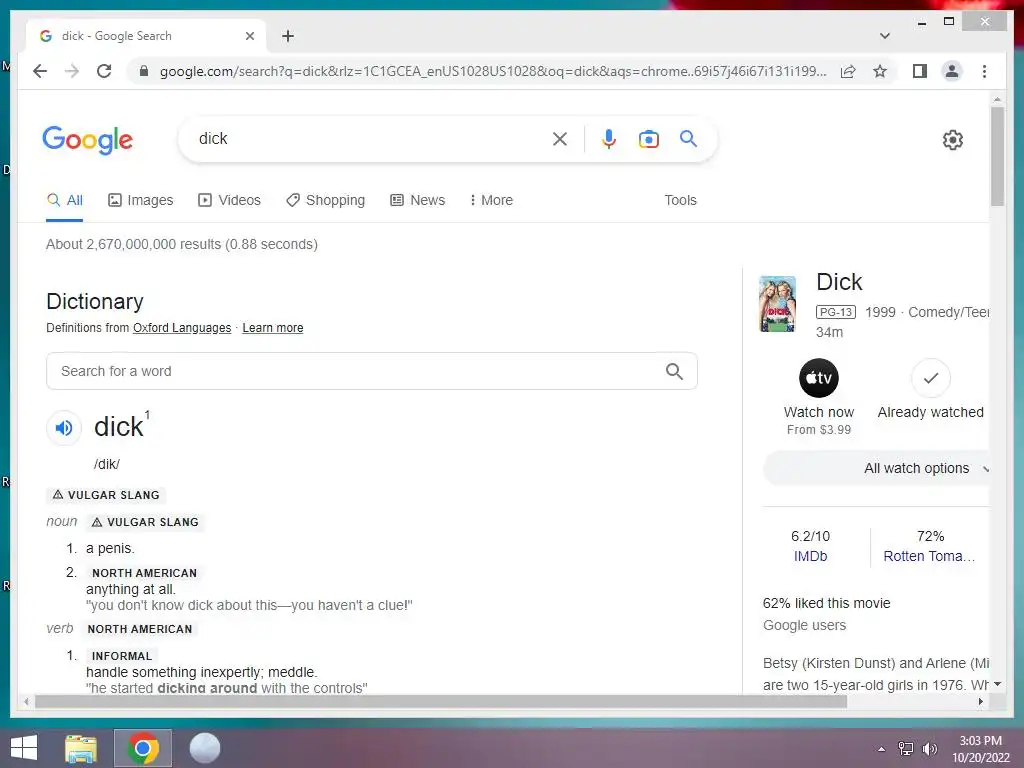Switch to the Shopping tab

(x=325, y=200)
